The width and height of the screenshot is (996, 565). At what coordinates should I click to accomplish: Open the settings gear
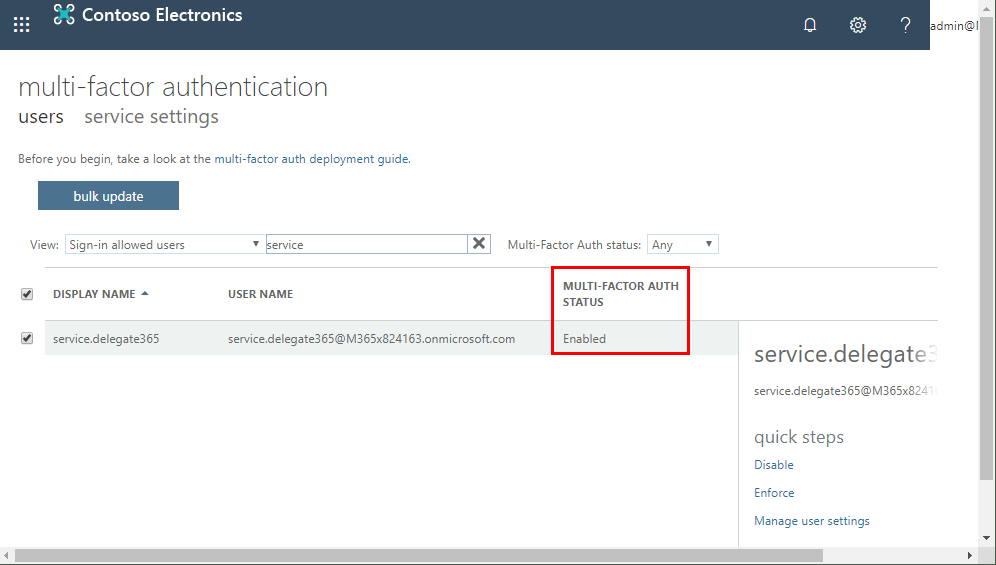[x=858, y=25]
